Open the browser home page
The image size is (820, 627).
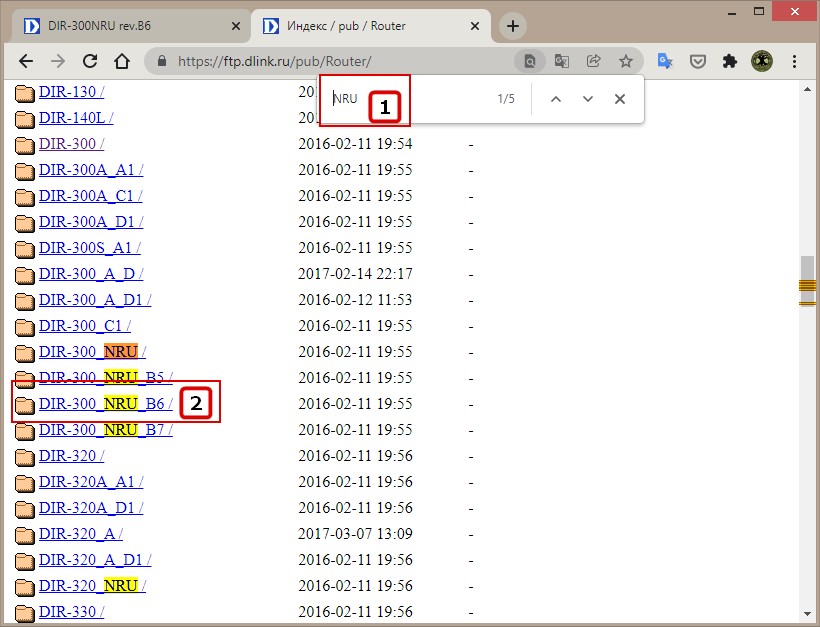click(x=122, y=61)
